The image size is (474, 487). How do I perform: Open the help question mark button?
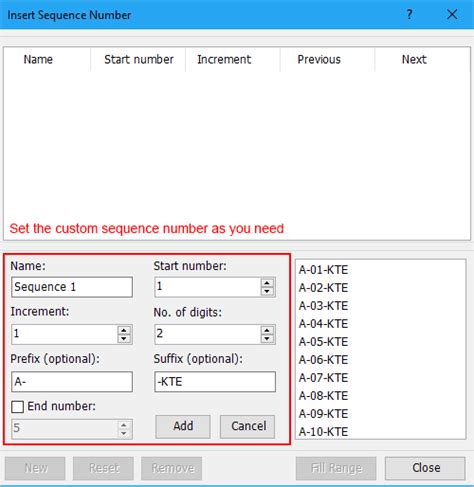(409, 14)
